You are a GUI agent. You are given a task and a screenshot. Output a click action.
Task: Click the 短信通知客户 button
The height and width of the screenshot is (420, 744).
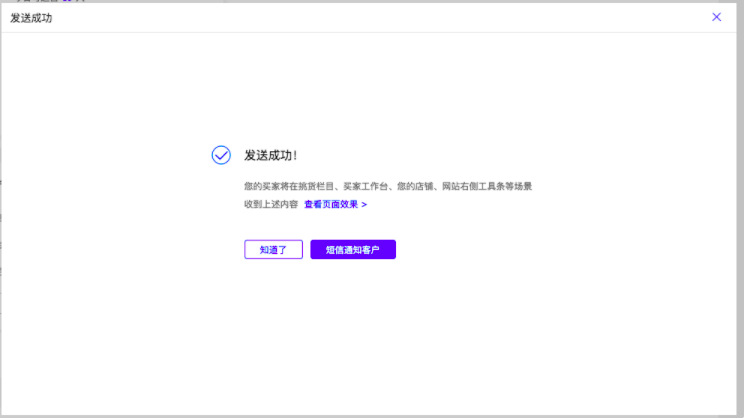[353, 250]
